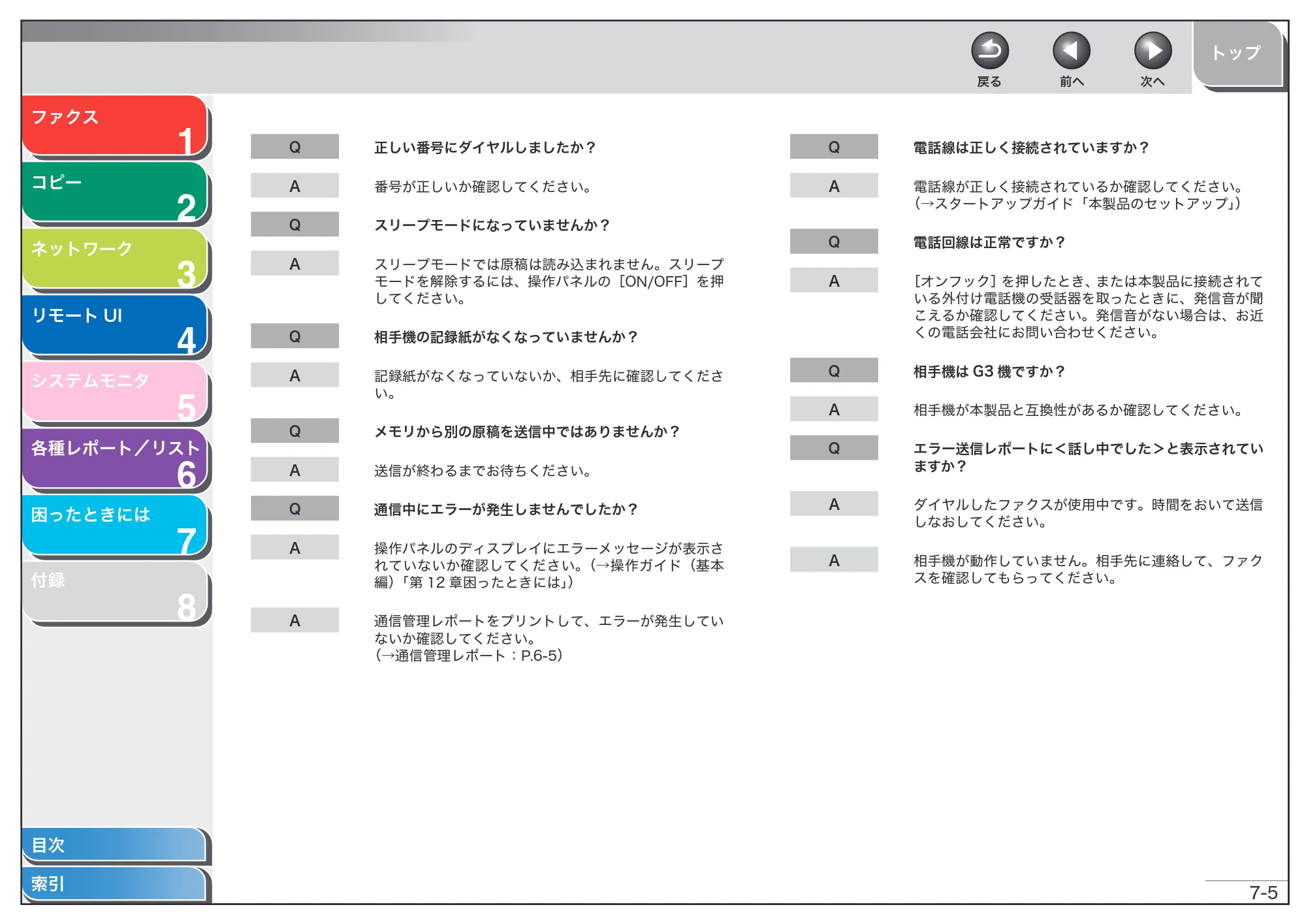Click the question エラー送信レポートに＜話し中でした＞
The height and width of the screenshot is (924, 1306).
point(1088,457)
